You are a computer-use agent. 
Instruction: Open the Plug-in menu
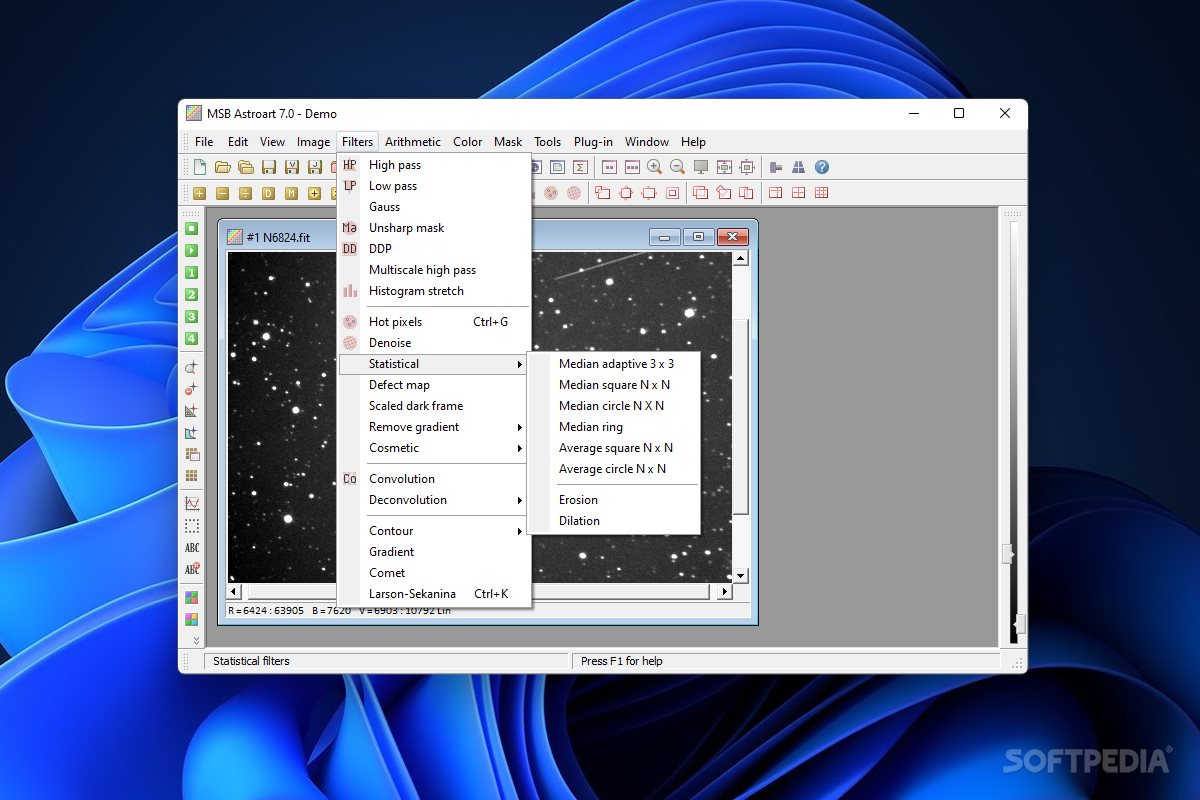(594, 142)
